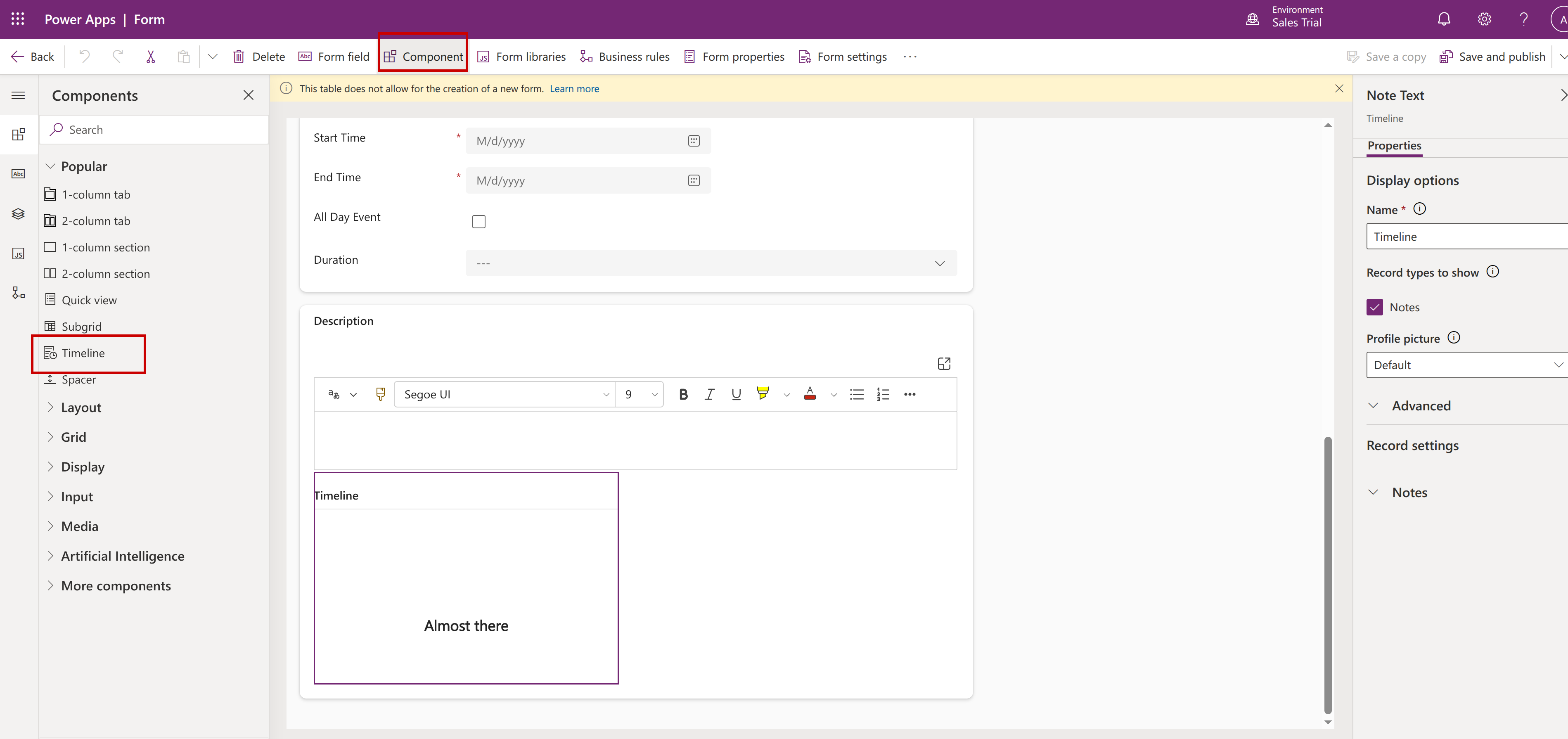Click the font color red swatch
The image size is (1568, 739).
click(809, 394)
